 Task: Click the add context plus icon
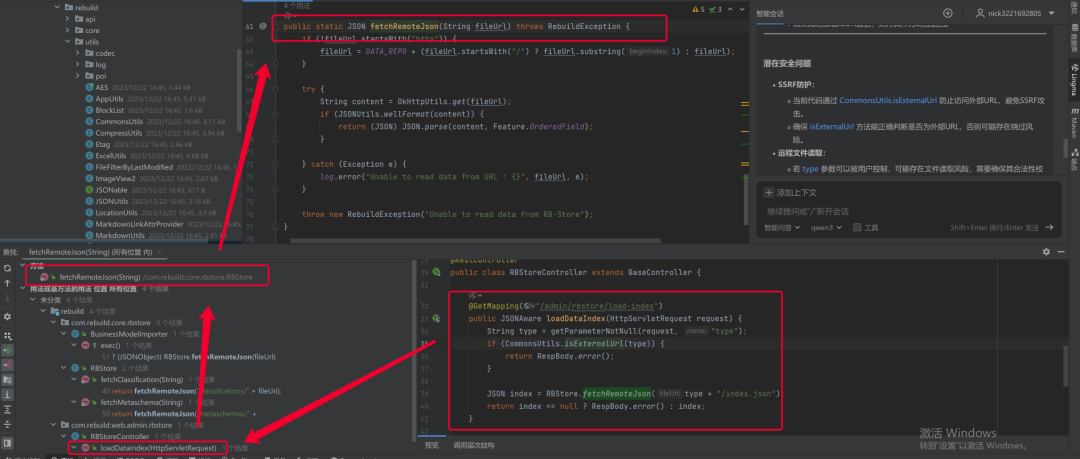(769, 192)
